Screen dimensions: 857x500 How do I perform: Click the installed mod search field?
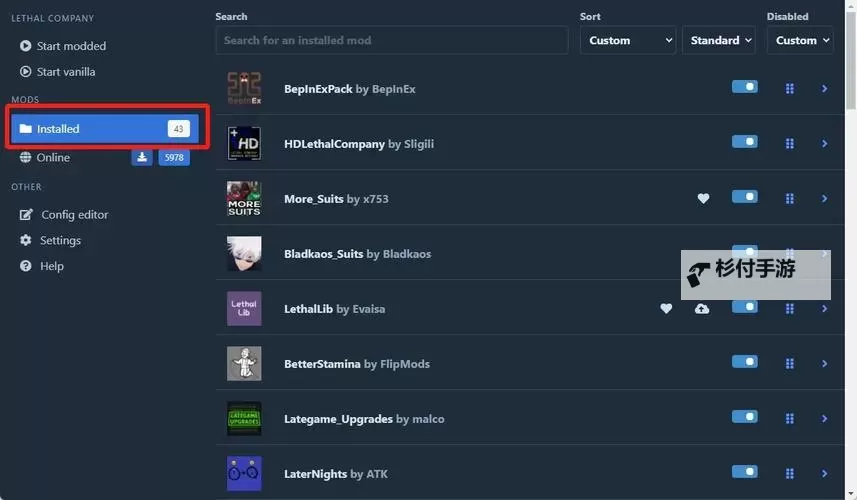coord(391,40)
